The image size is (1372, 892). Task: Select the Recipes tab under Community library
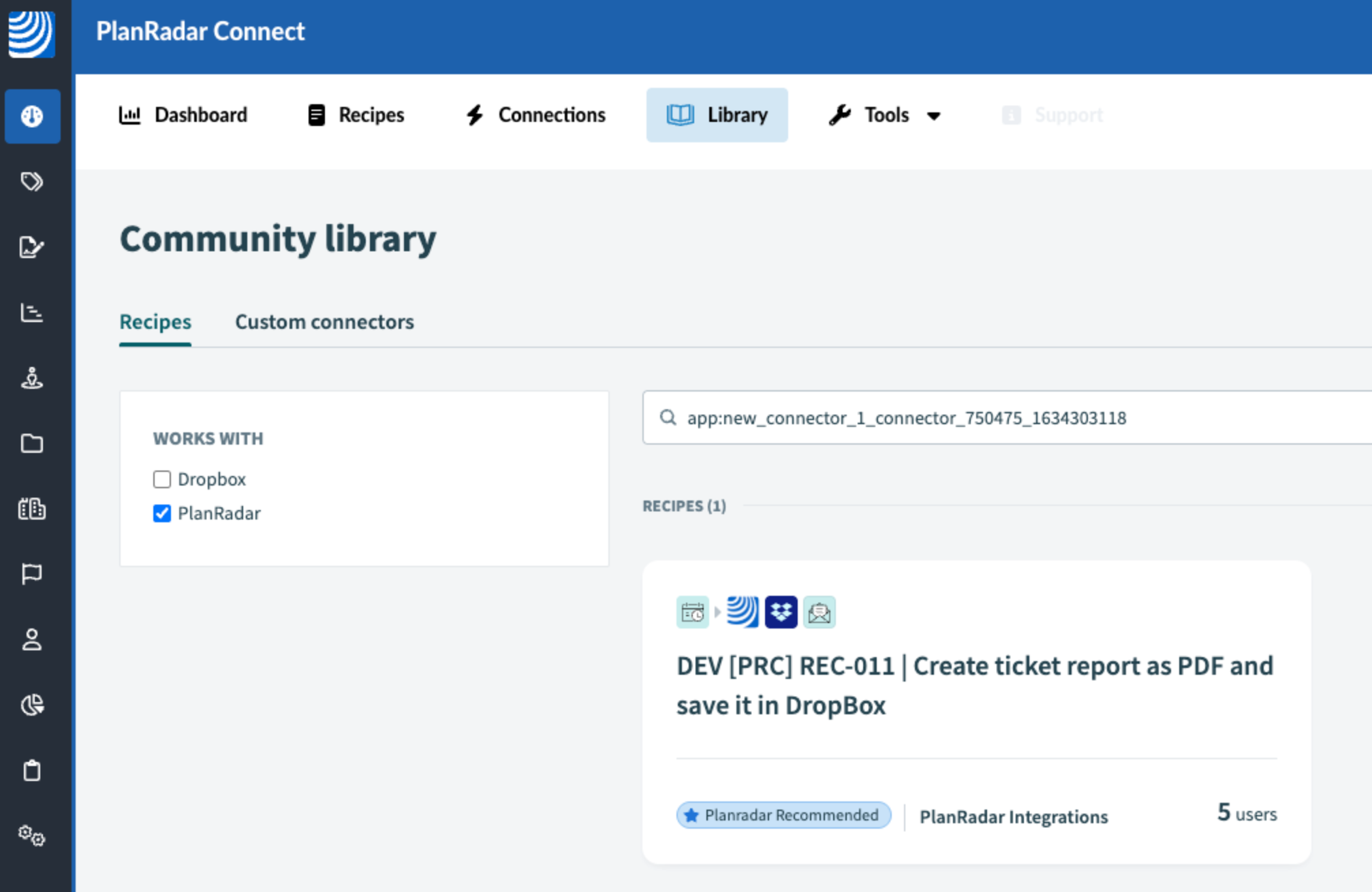155,322
